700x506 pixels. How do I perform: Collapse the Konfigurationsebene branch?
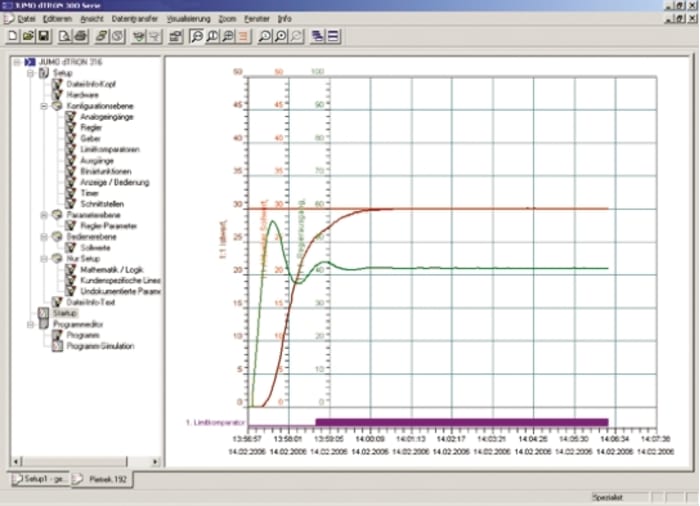(x=44, y=106)
